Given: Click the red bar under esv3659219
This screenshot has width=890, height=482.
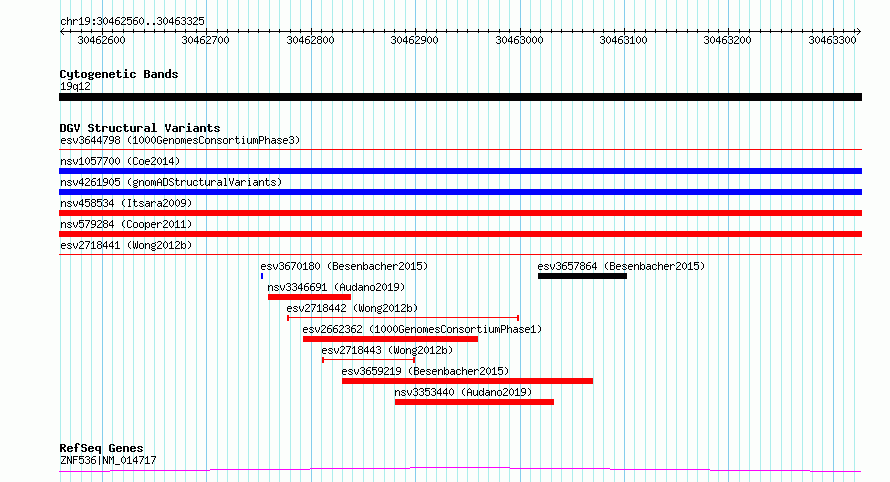Looking at the screenshot, I should (468, 381).
